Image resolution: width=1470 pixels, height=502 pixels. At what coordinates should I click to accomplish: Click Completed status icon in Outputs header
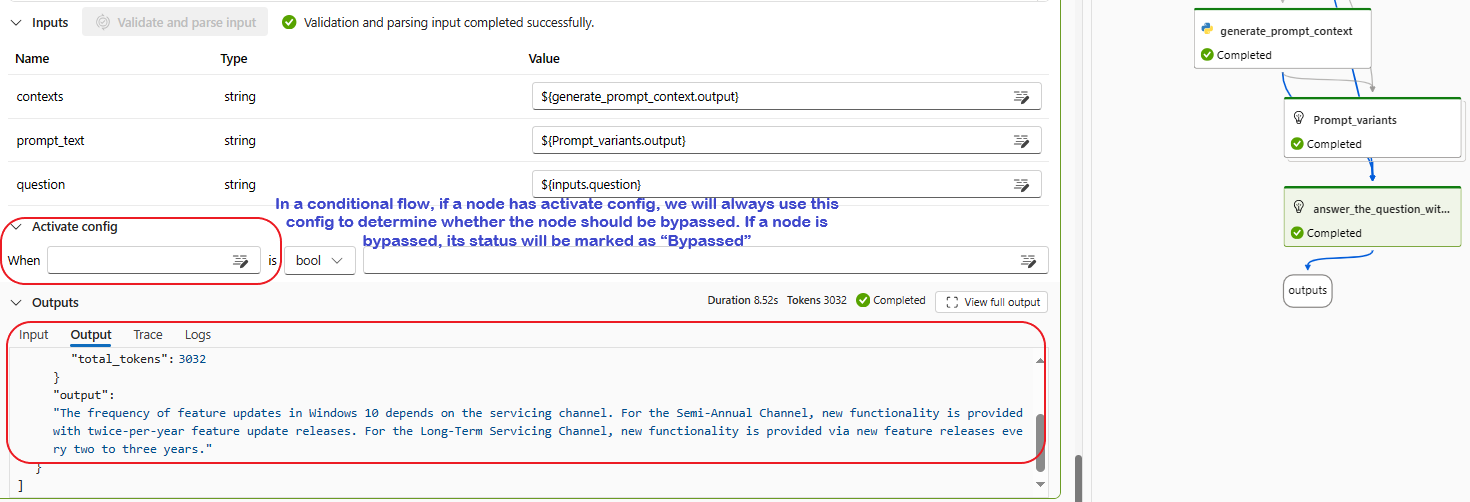(x=864, y=301)
